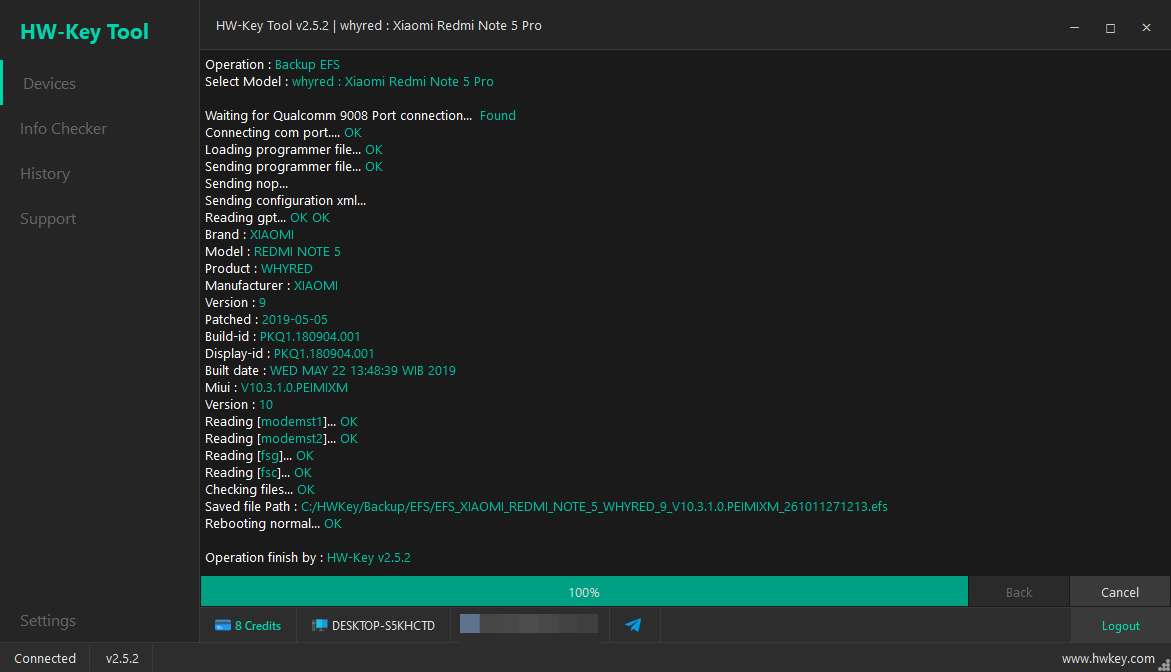The height and width of the screenshot is (672, 1171).
Task: Go to the Support section
Action: [x=48, y=219]
